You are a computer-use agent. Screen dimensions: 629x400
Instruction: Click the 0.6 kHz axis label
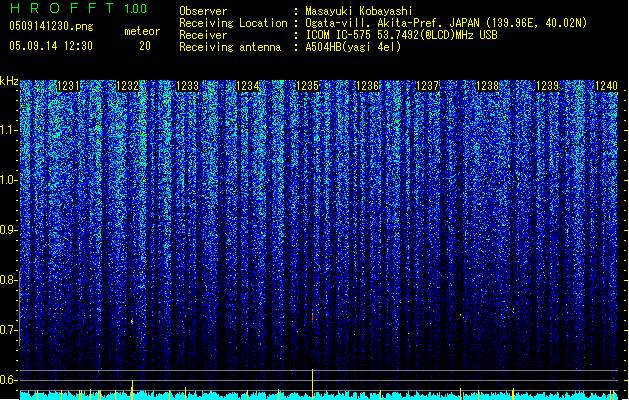tap(9, 380)
